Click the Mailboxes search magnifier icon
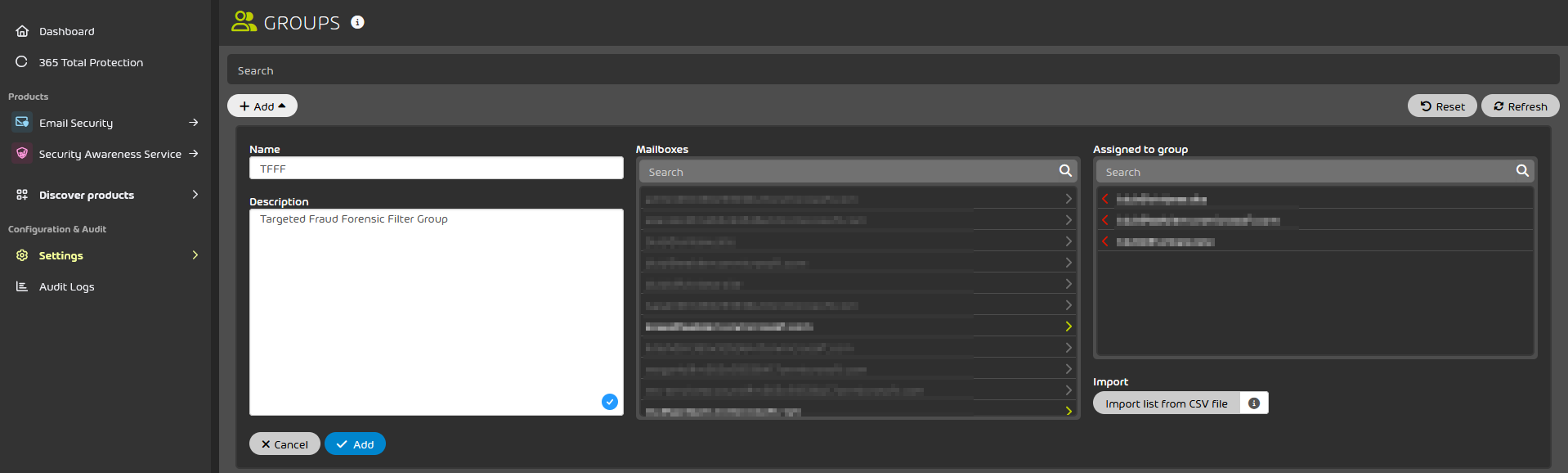 [x=1065, y=171]
